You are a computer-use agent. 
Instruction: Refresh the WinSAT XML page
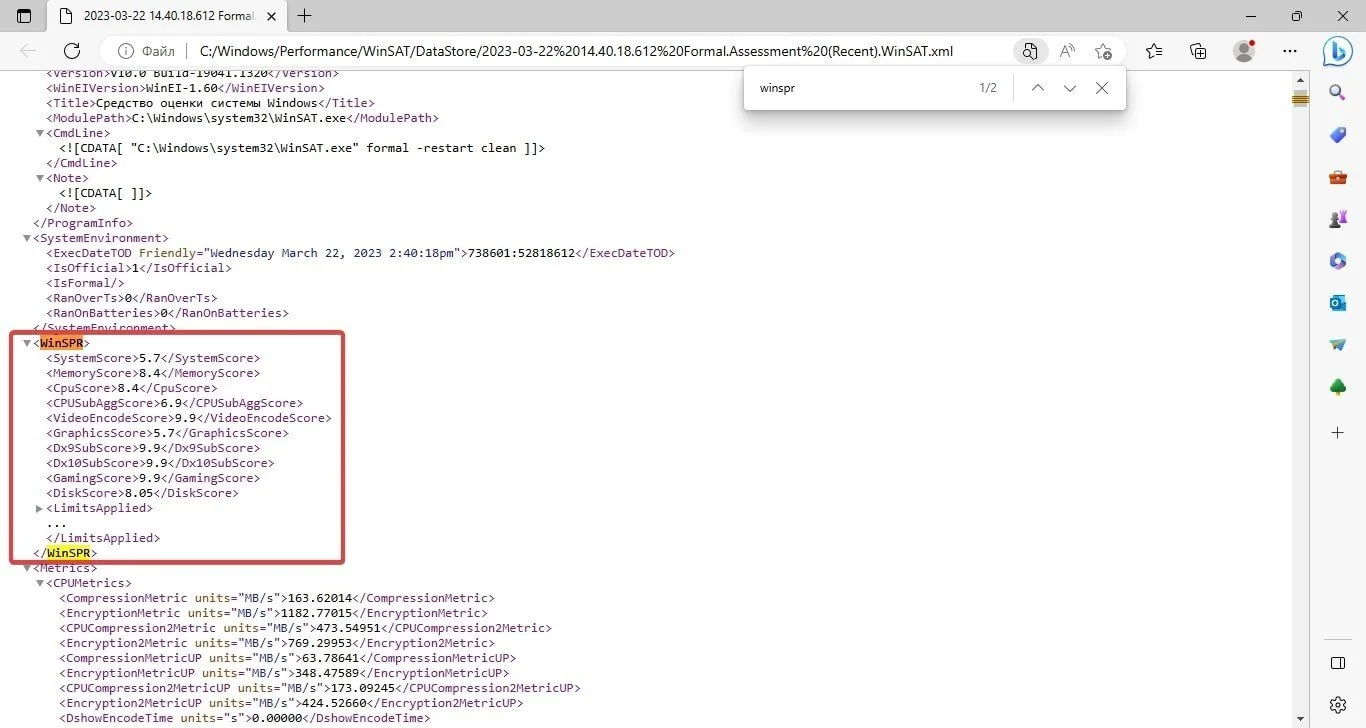72,51
